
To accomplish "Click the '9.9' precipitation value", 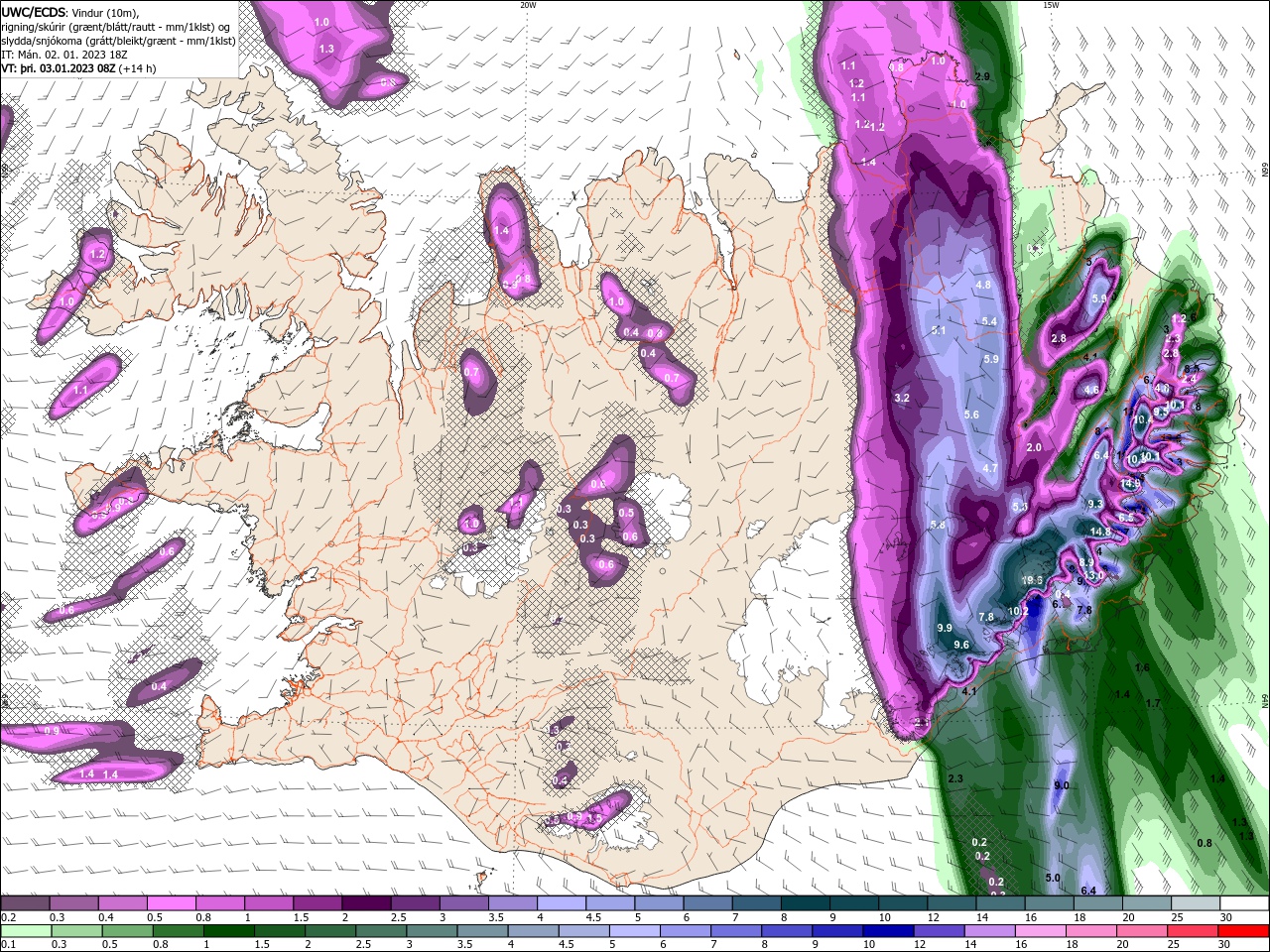I will (x=945, y=628).
